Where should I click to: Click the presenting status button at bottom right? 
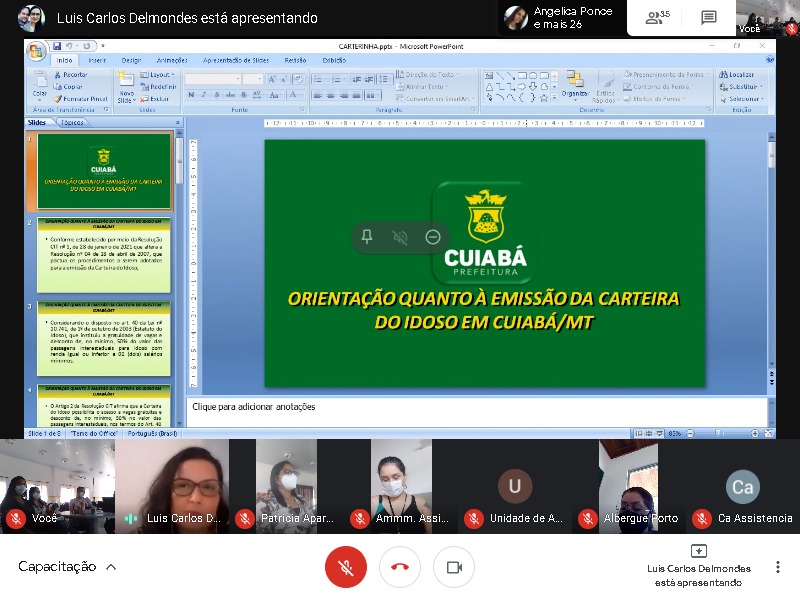pos(698,566)
